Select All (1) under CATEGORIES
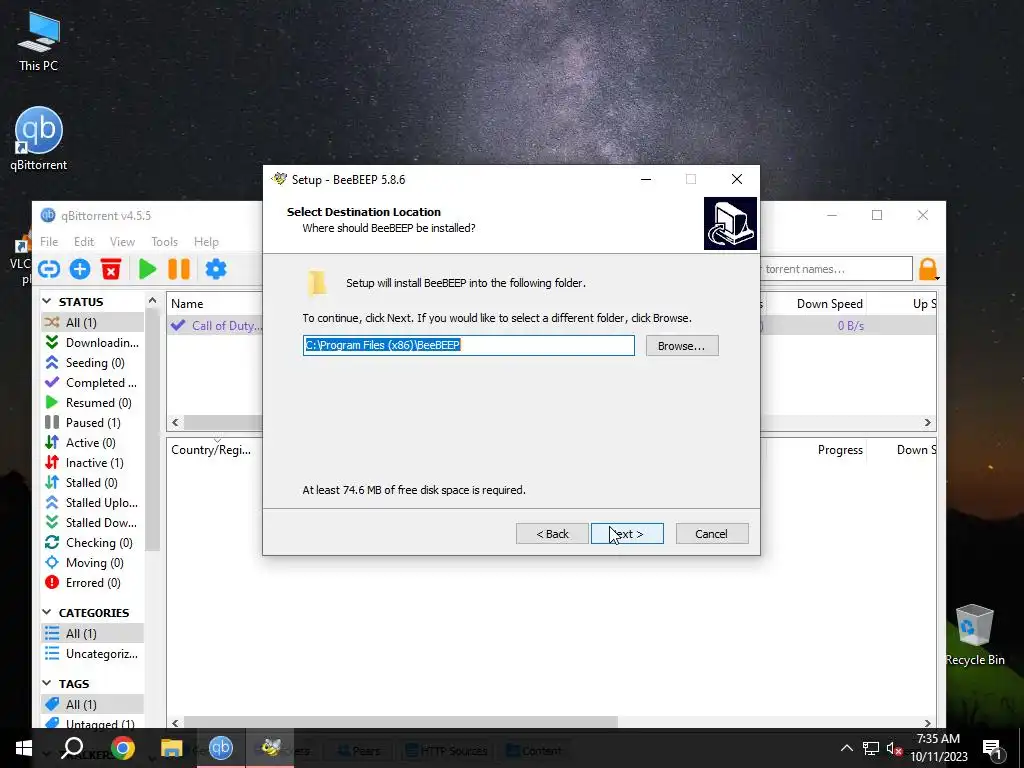The image size is (1024, 768). pyautogui.click(x=92, y=633)
